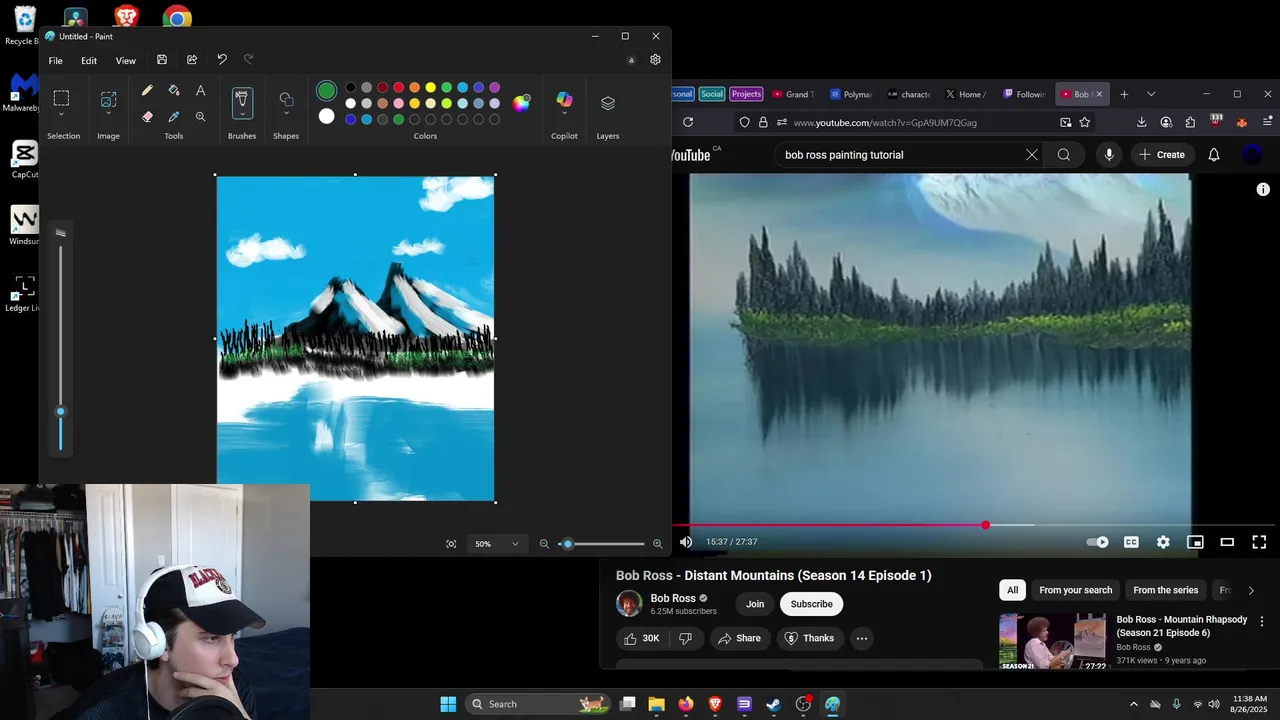Click the Share icon in Paint

click(x=192, y=60)
